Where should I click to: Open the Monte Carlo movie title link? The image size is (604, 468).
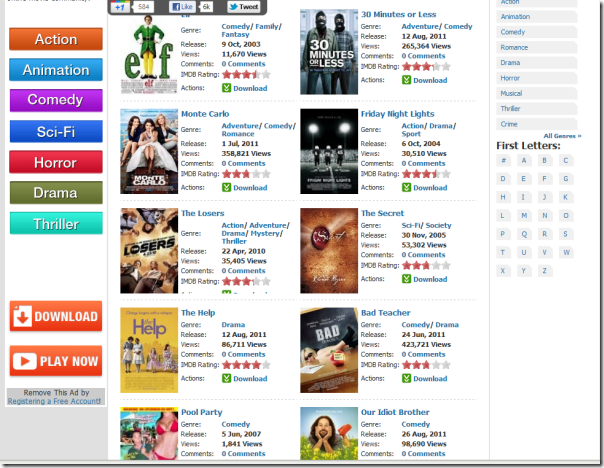point(205,114)
